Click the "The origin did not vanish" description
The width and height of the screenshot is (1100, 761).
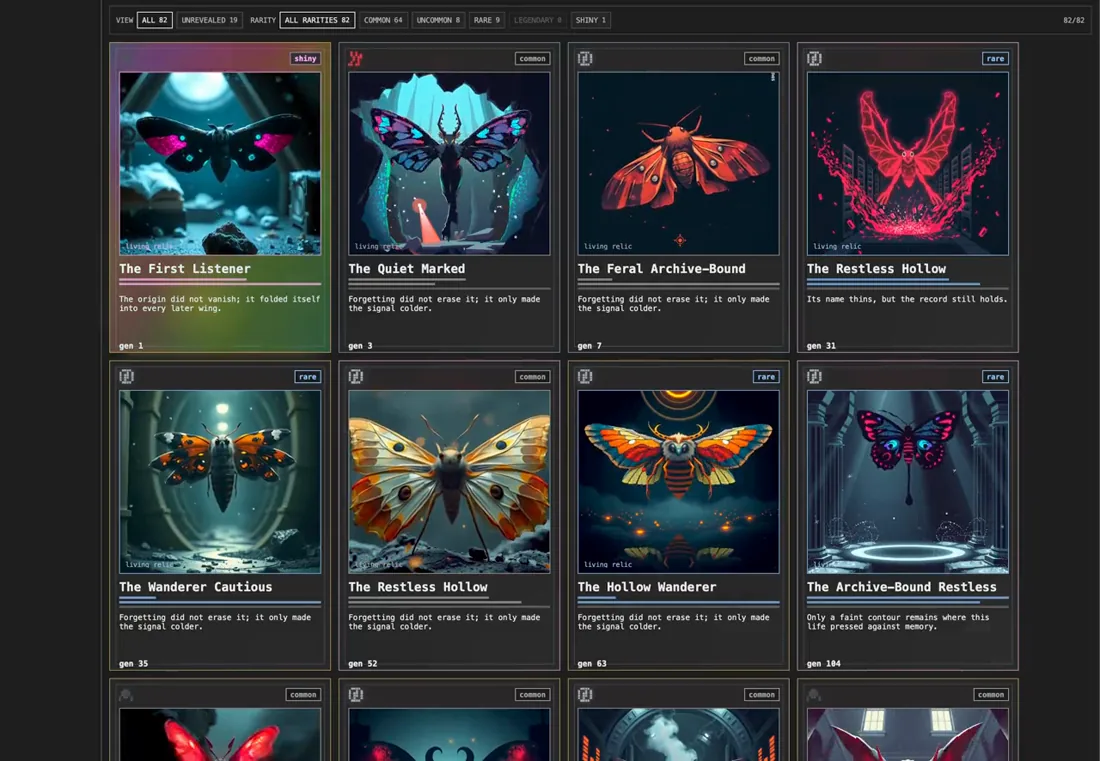point(220,304)
